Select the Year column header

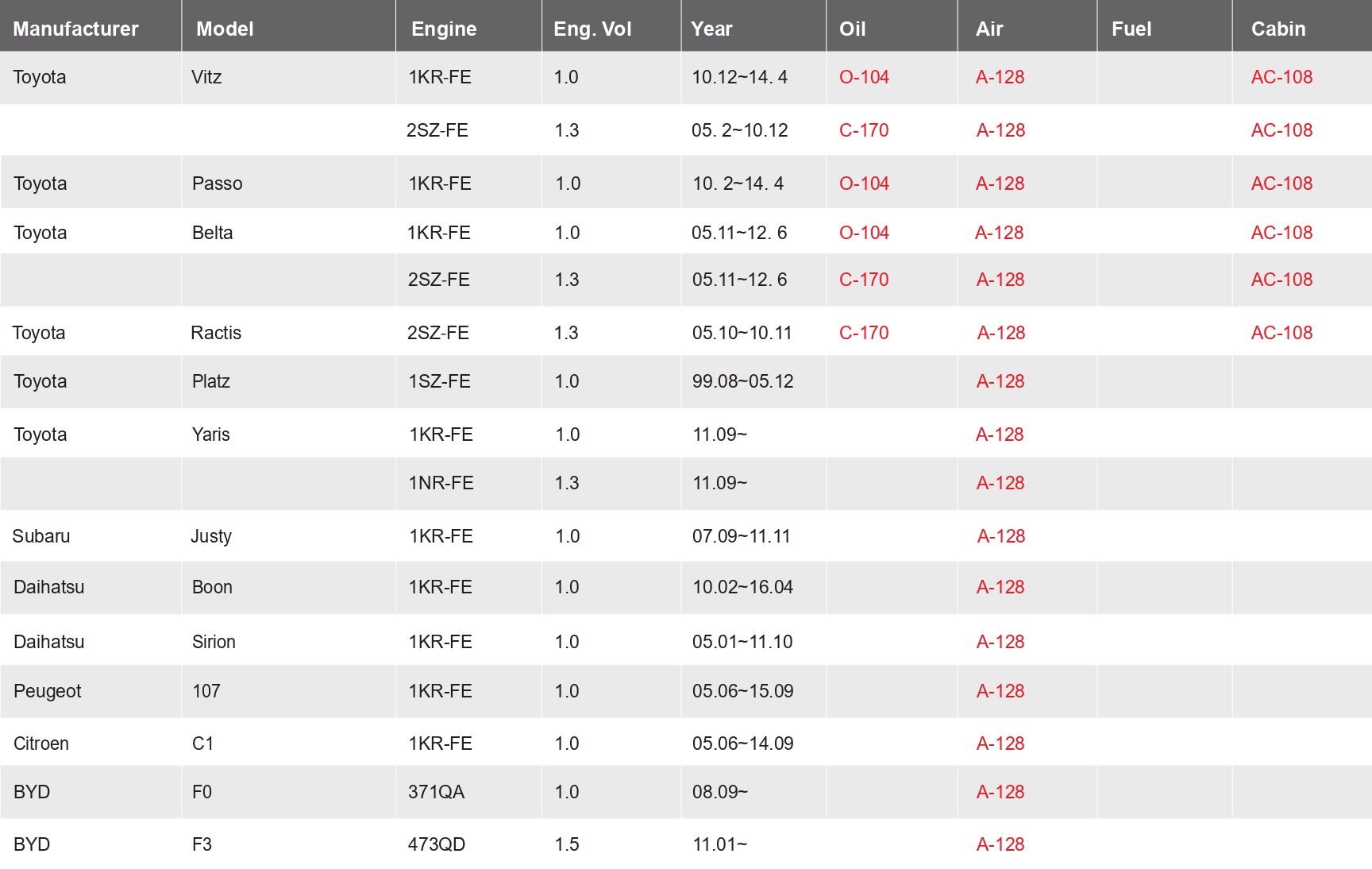point(711,29)
